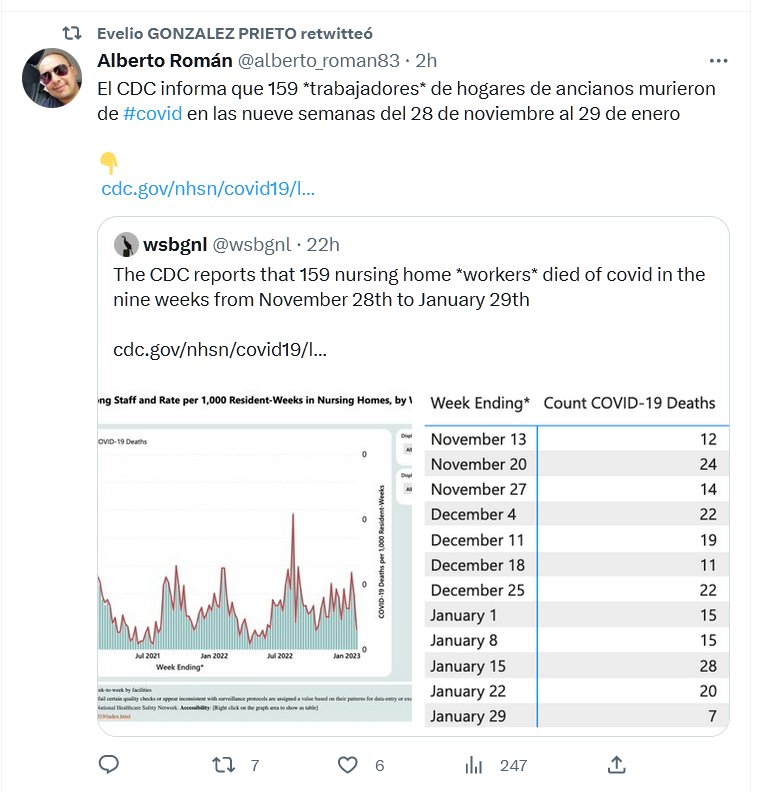Viewport: 776px width, 792px height.
Task: Open tweet analytics bar chart icon
Action: pos(474,765)
